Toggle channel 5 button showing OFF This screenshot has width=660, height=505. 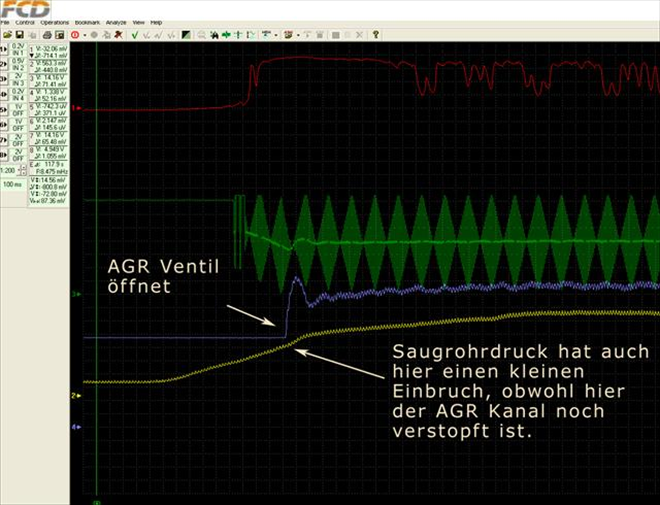[4, 109]
